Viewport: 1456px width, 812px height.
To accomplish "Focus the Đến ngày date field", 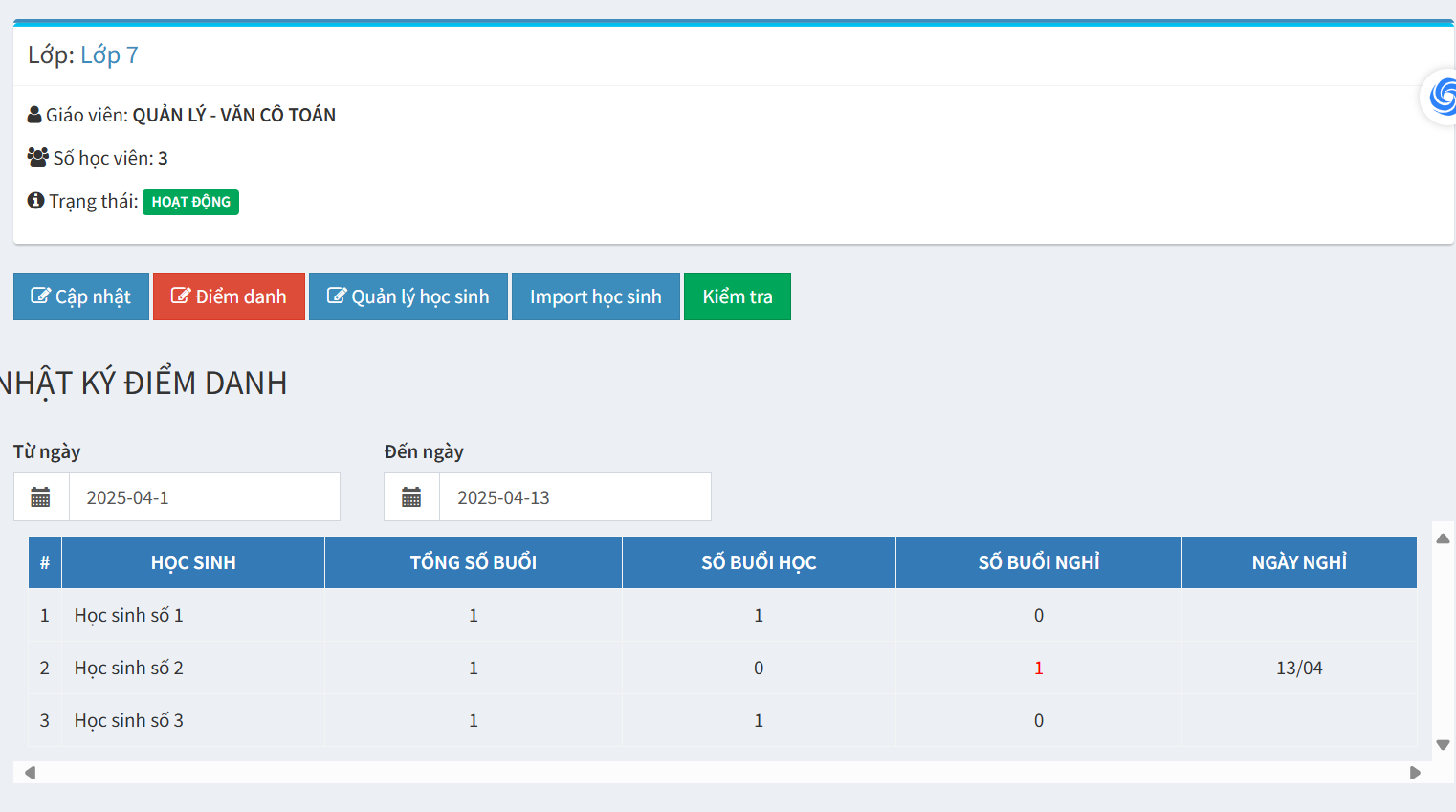I will pos(574,497).
